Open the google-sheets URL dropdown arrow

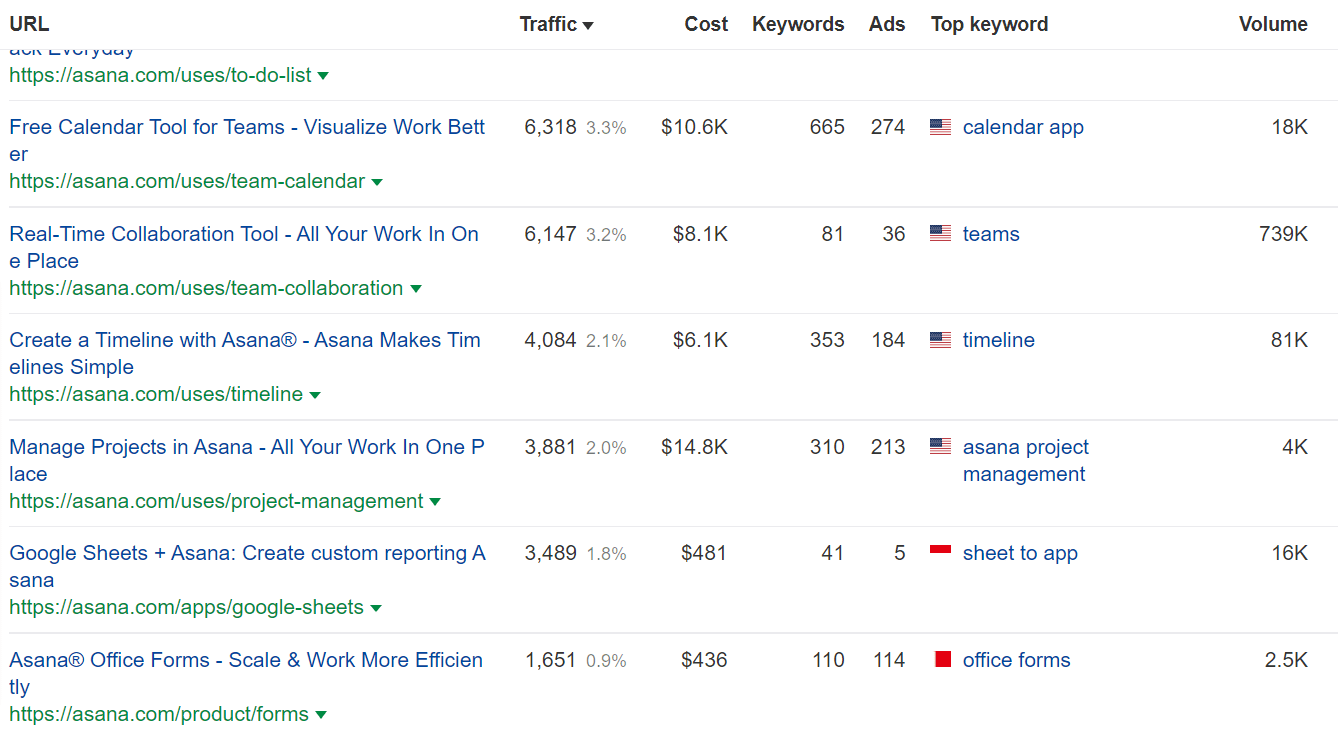376,608
